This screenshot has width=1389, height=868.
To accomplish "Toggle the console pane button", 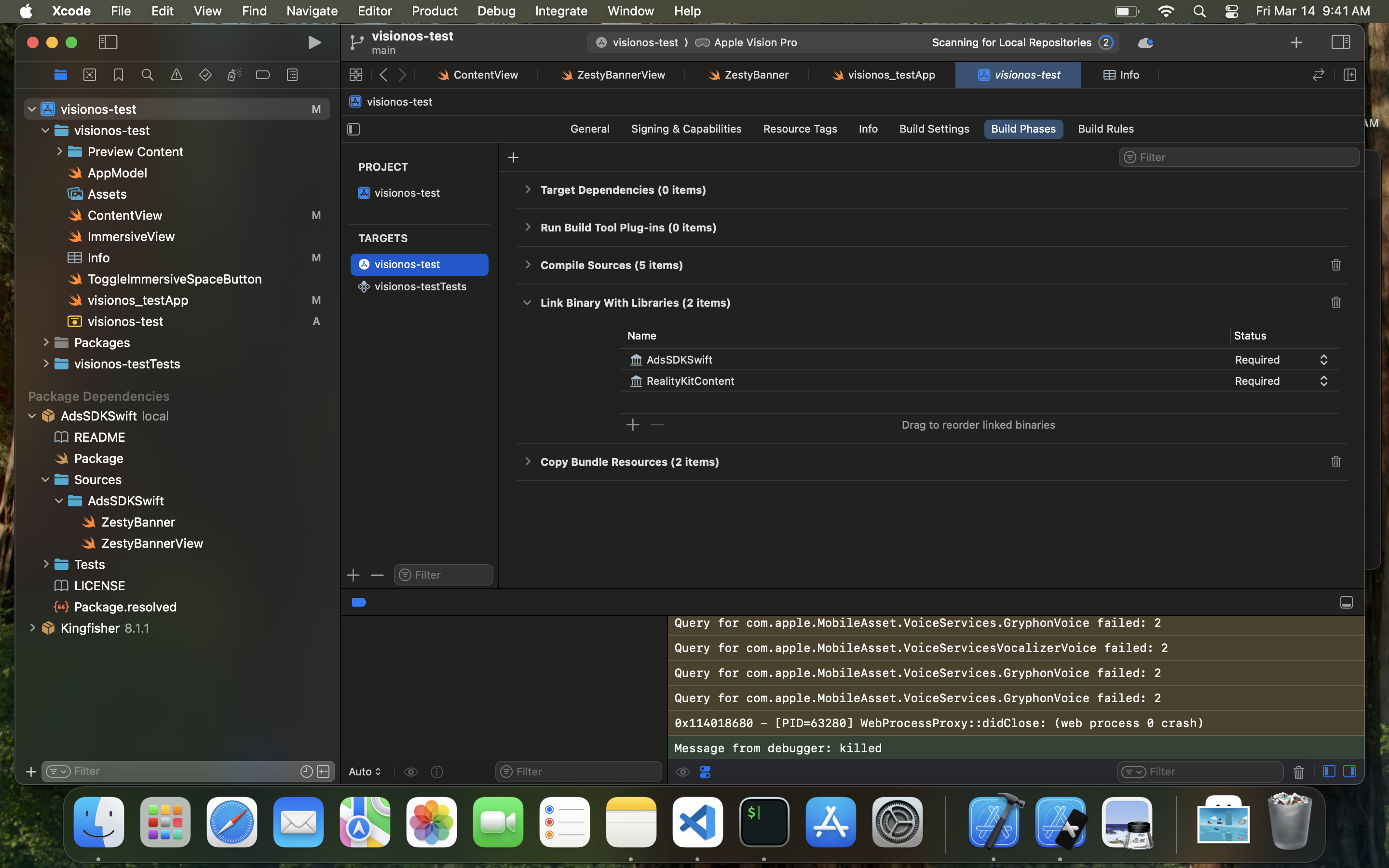I will (1349, 772).
